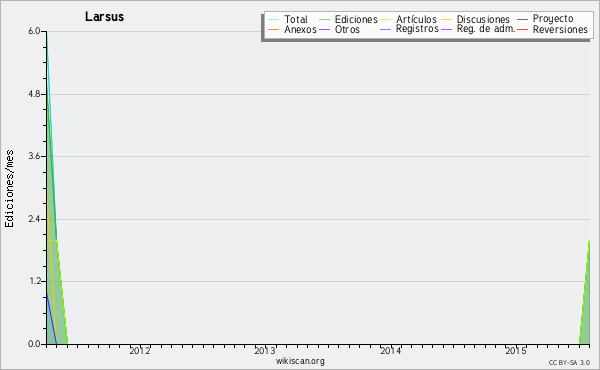Click the wikiscan.org label below the axis

pos(300,361)
